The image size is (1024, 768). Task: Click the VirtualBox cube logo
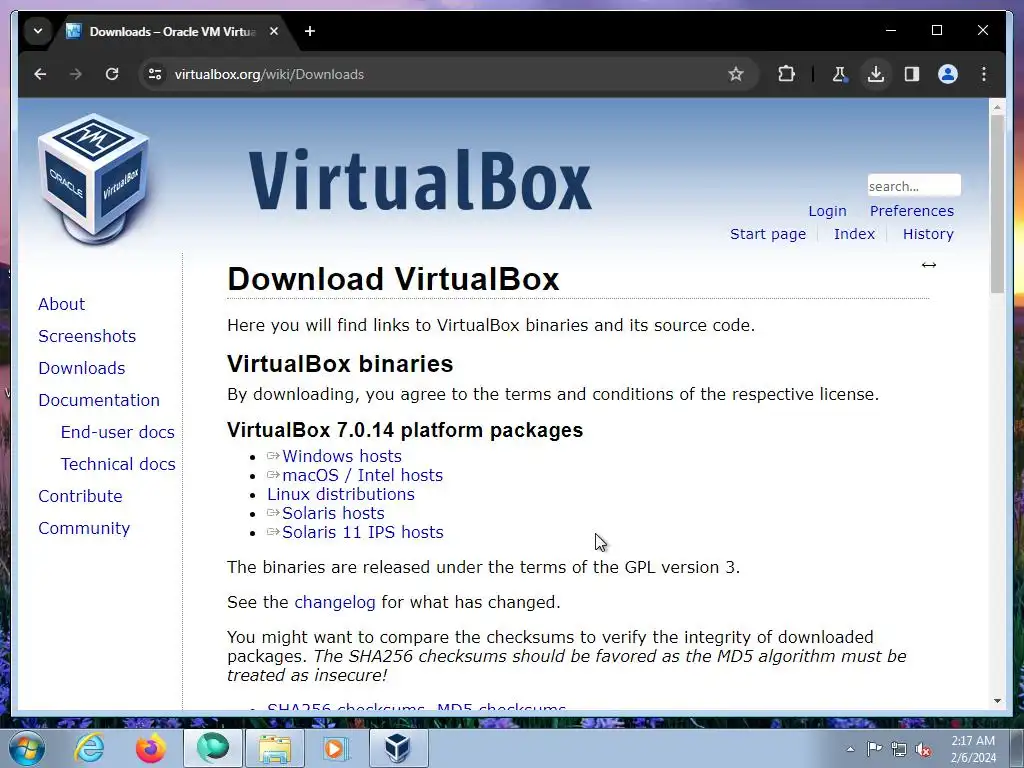click(93, 178)
